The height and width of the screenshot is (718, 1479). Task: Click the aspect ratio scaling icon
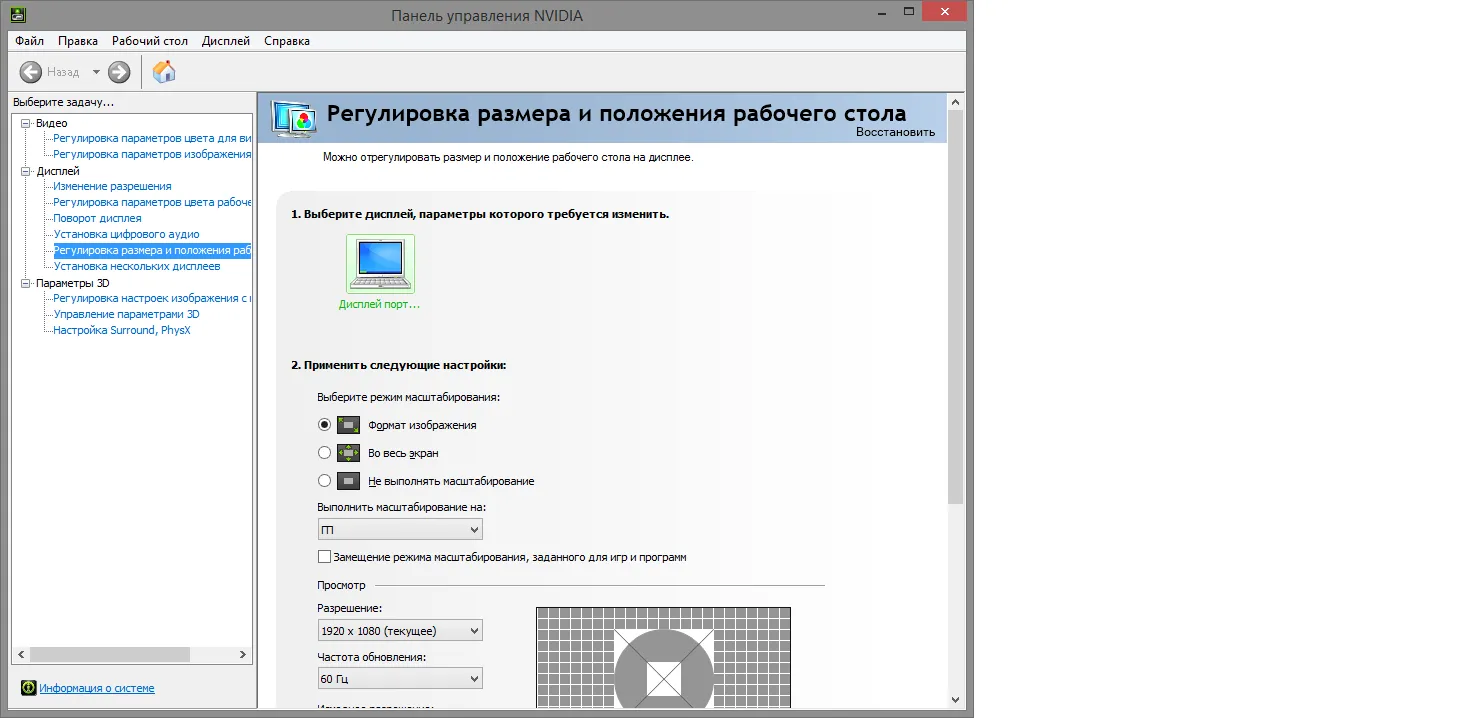[x=348, y=424]
